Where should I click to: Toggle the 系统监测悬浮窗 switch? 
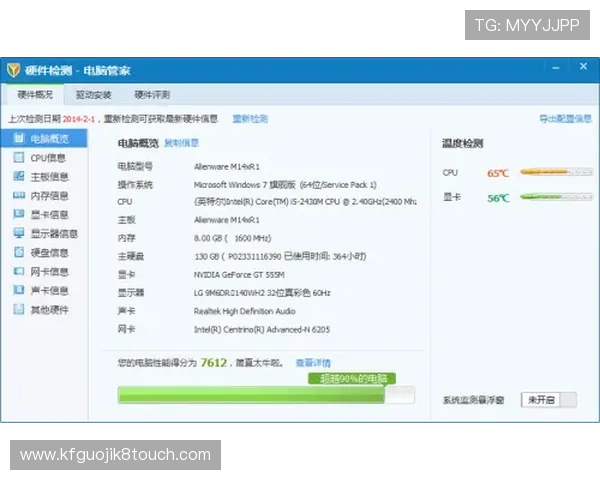pyautogui.click(x=549, y=400)
